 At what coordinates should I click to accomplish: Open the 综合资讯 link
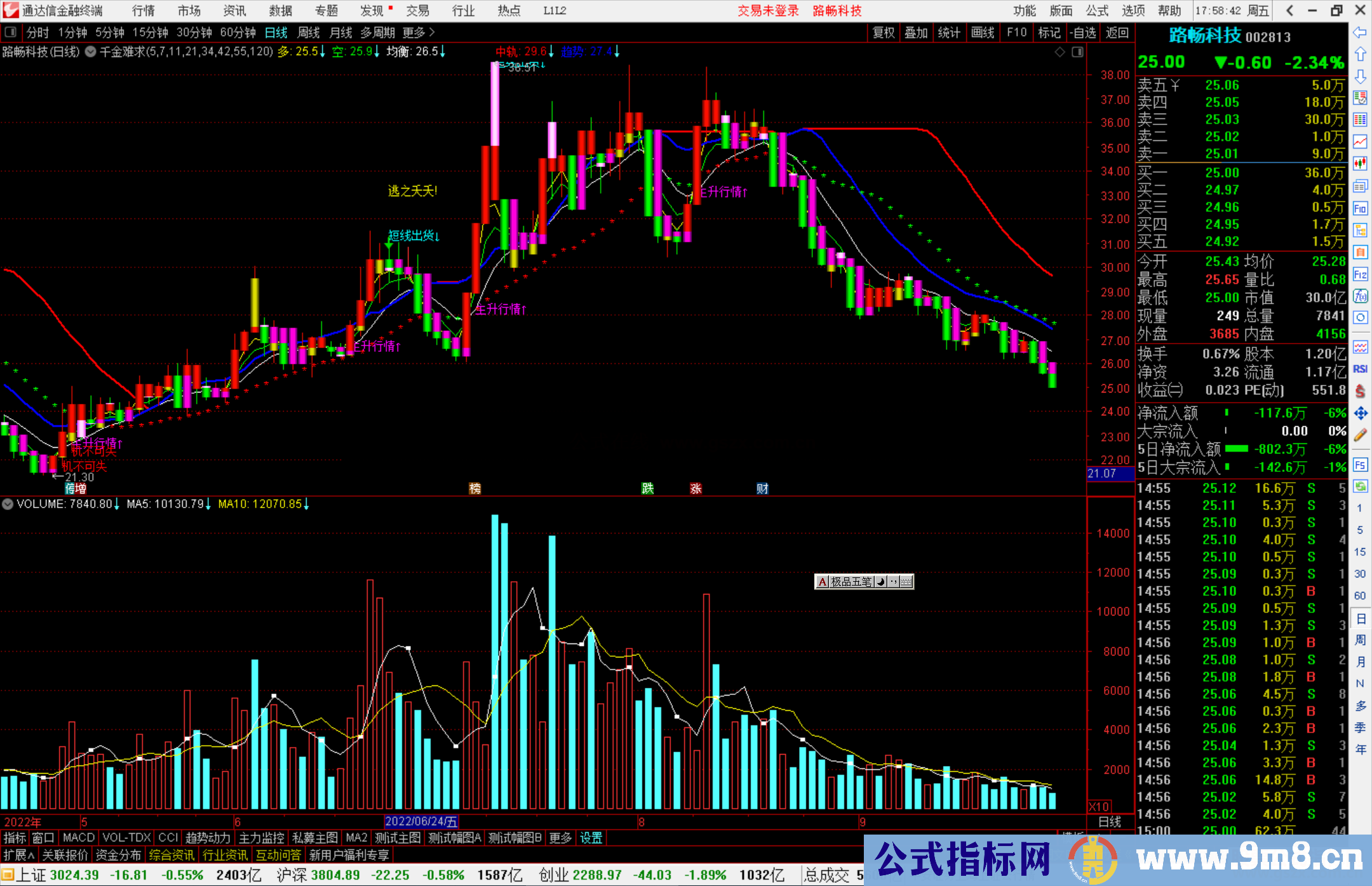click(171, 855)
